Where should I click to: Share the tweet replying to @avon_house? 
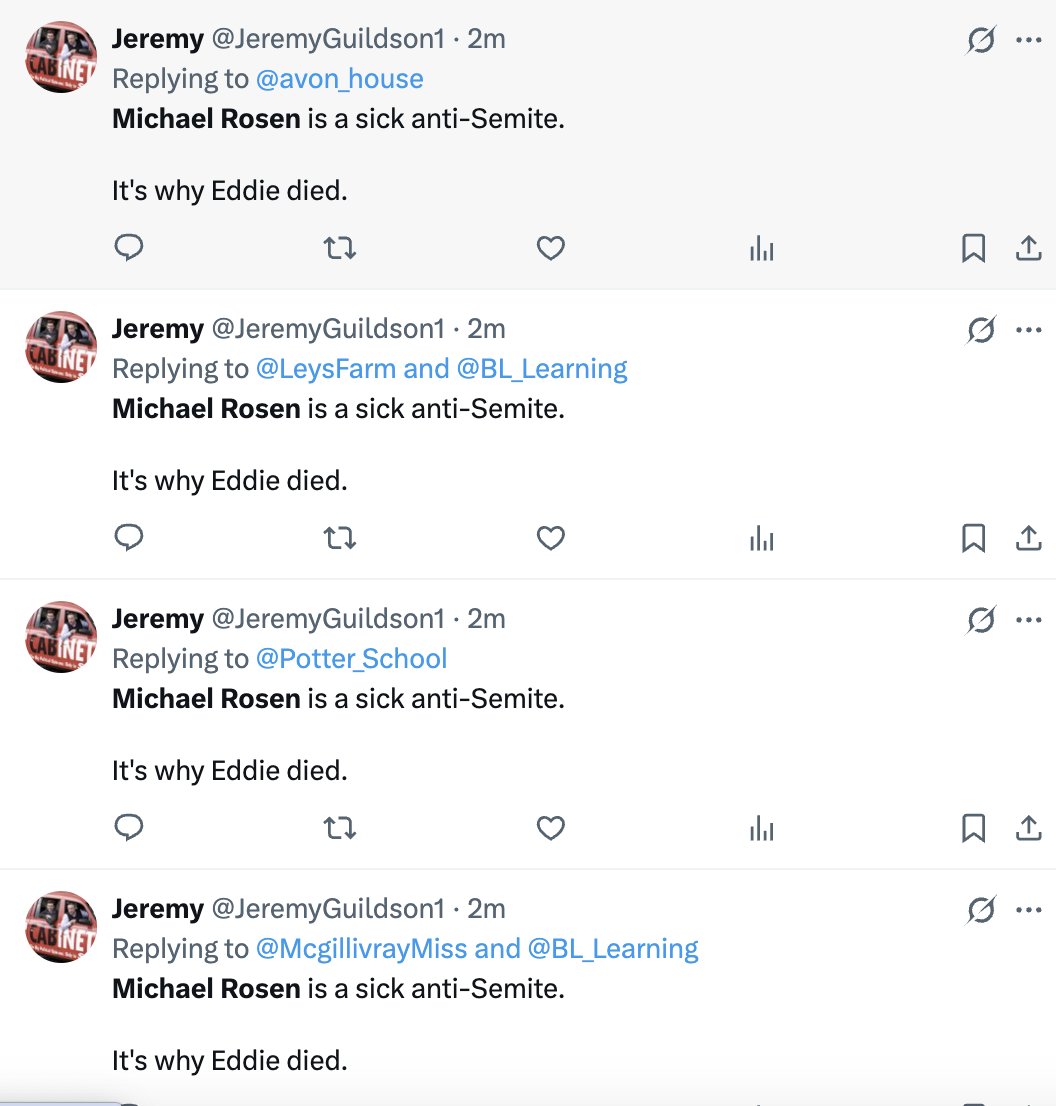click(x=1028, y=248)
